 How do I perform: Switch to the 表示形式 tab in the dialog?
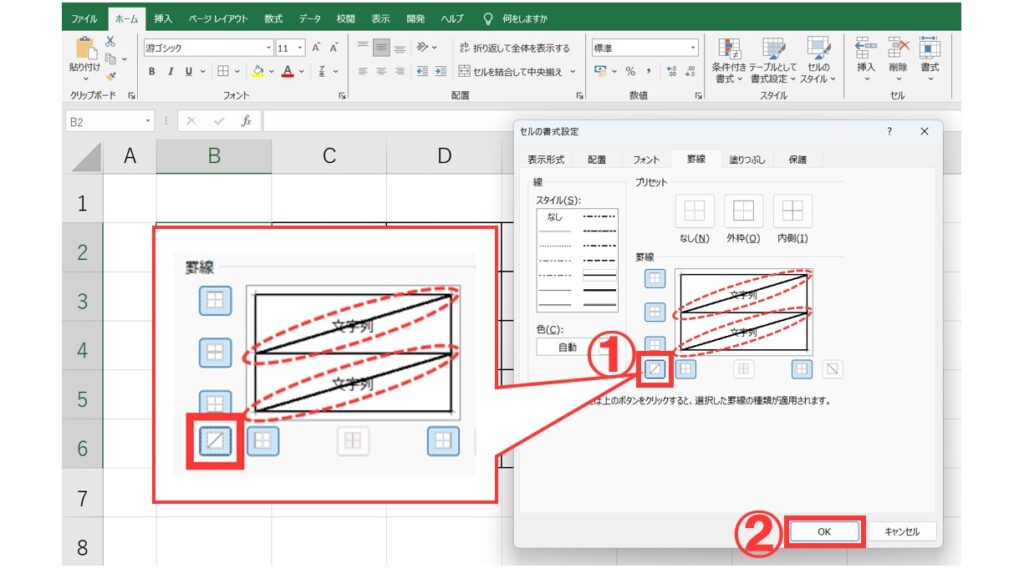tap(546, 159)
